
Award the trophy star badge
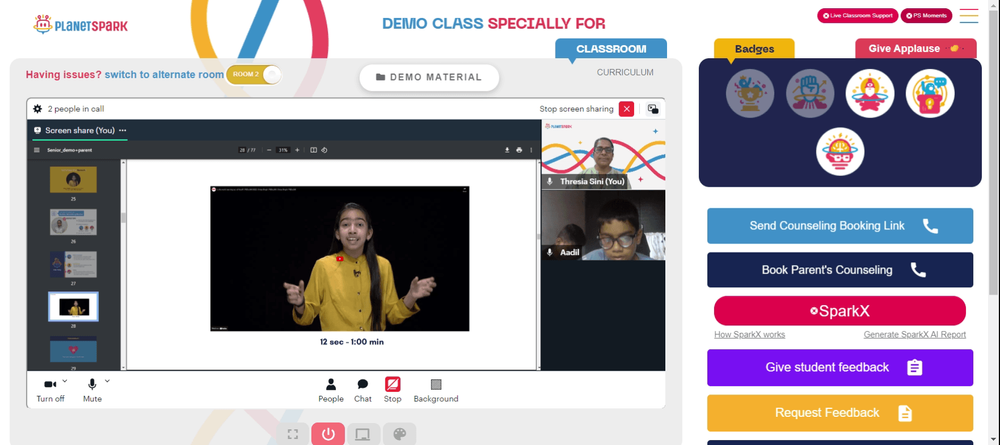coord(750,94)
